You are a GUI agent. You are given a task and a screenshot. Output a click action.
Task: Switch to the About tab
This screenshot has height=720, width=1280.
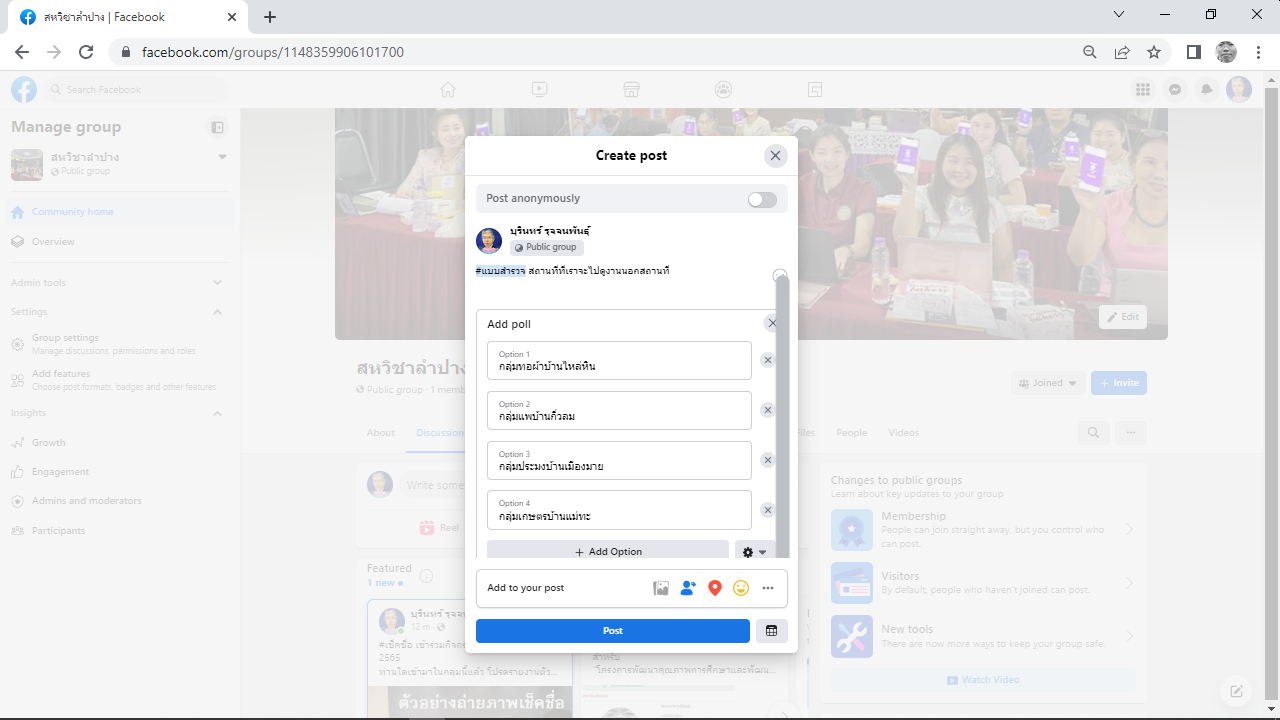[x=381, y=433]
